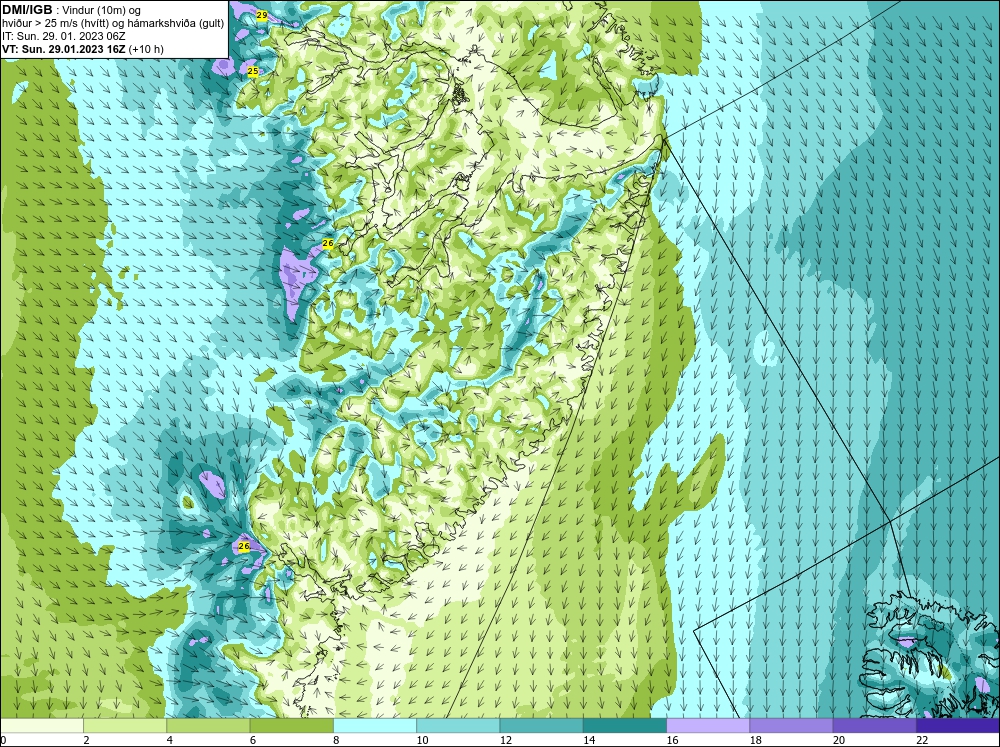Click the legend value 16
The image size is (1000, 747).
click(673, 740)
